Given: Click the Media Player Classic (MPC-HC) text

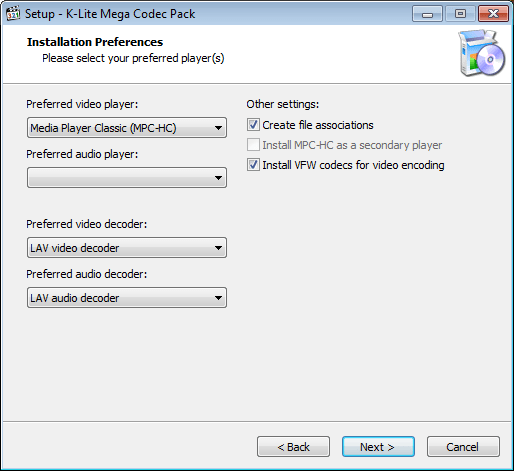Looking at the screenshot, I should [x=103, y=128].
